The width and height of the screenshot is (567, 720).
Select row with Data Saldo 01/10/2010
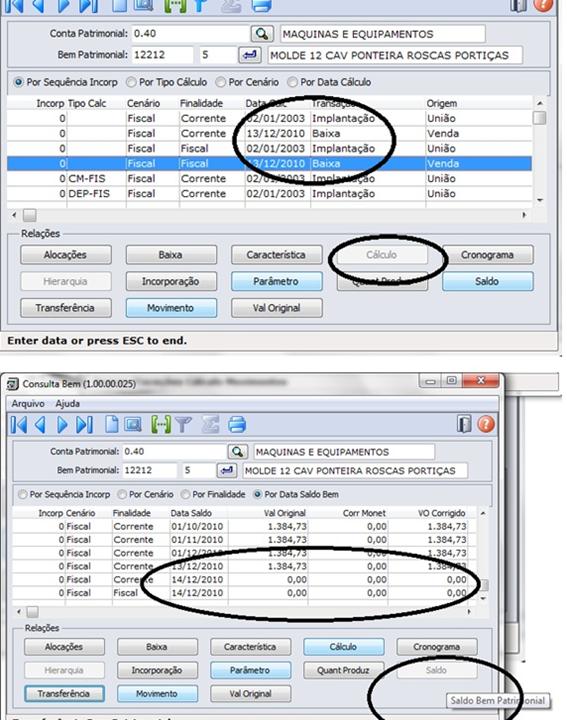coord(244,526)
